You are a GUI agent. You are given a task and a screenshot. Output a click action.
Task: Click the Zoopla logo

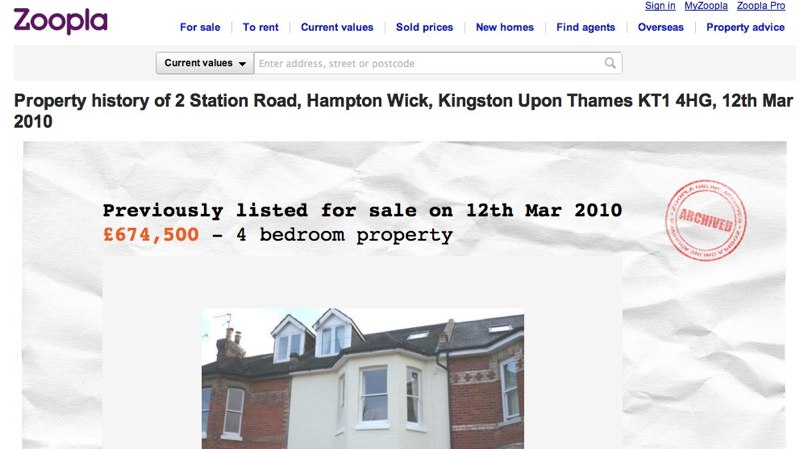[x=61, y=21]
